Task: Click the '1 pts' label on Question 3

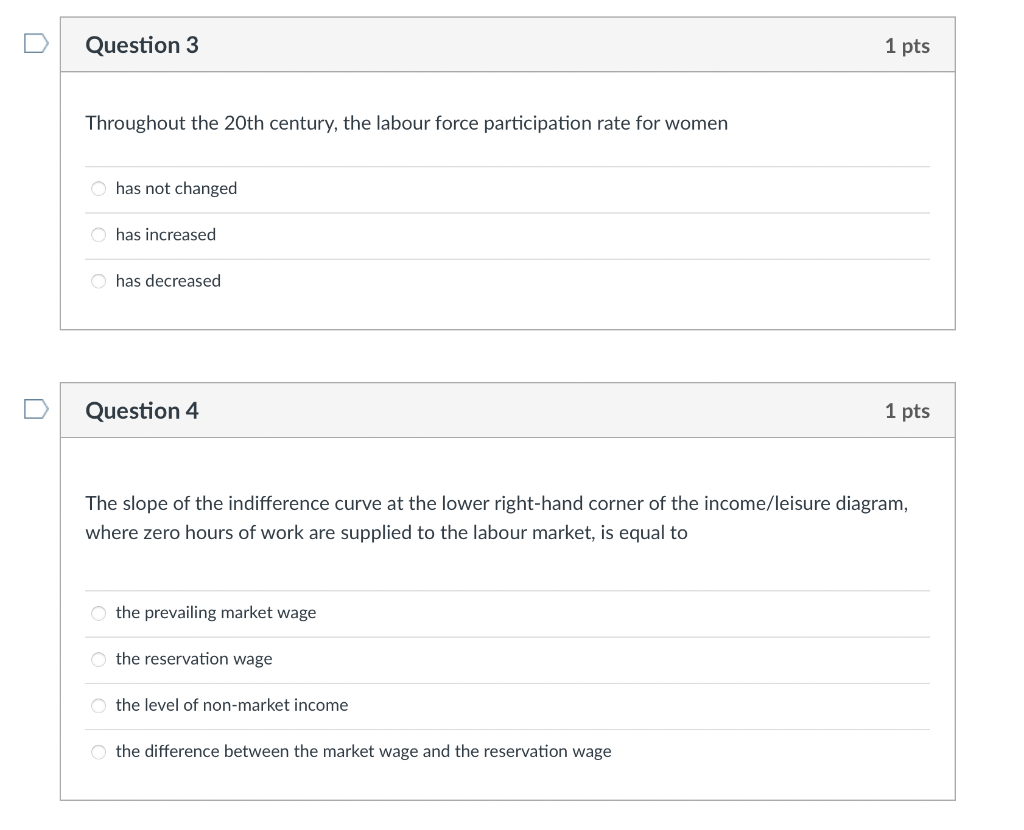Action: 907,45
